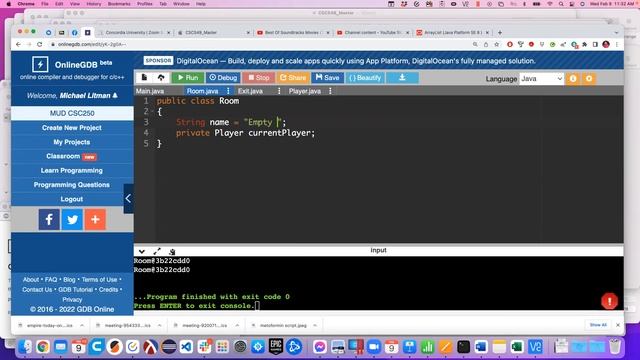Open Player.java tab

[304, 91]
